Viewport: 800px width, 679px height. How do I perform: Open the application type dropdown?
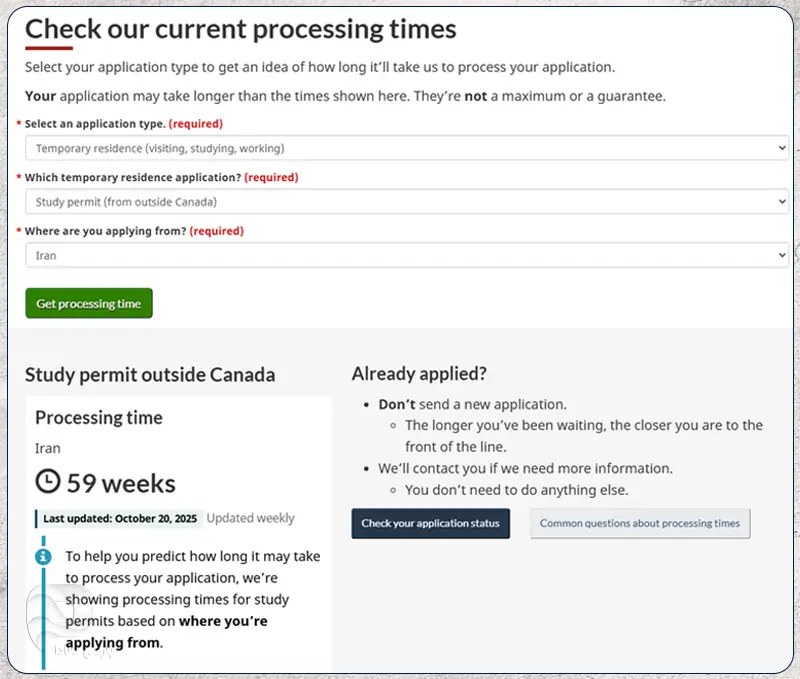tap(406, 148)
